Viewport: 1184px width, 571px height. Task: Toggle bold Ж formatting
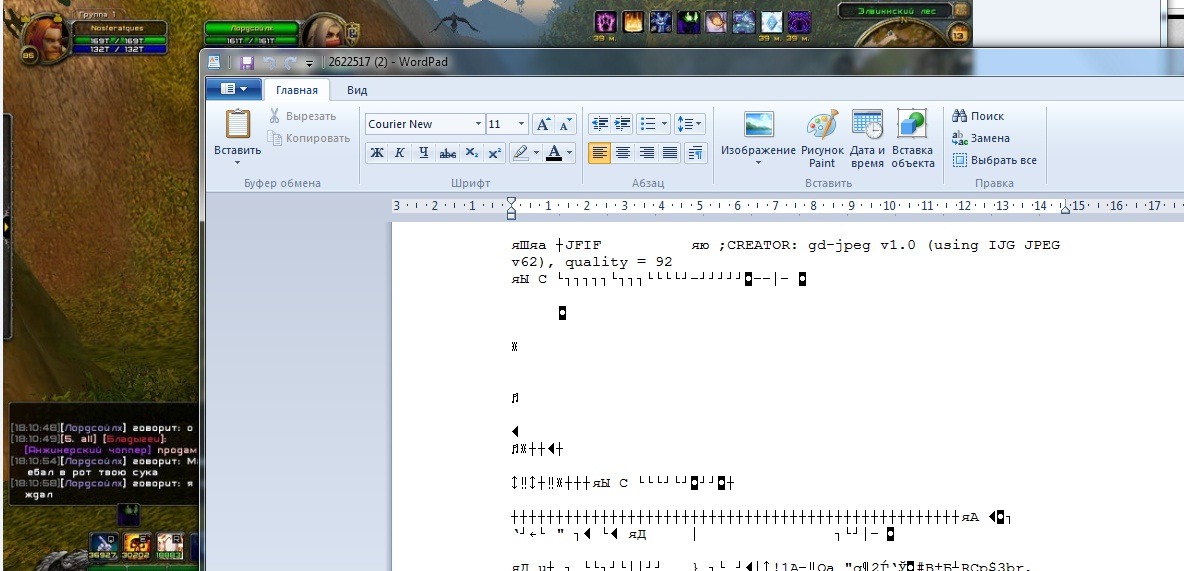coord(376,153)
